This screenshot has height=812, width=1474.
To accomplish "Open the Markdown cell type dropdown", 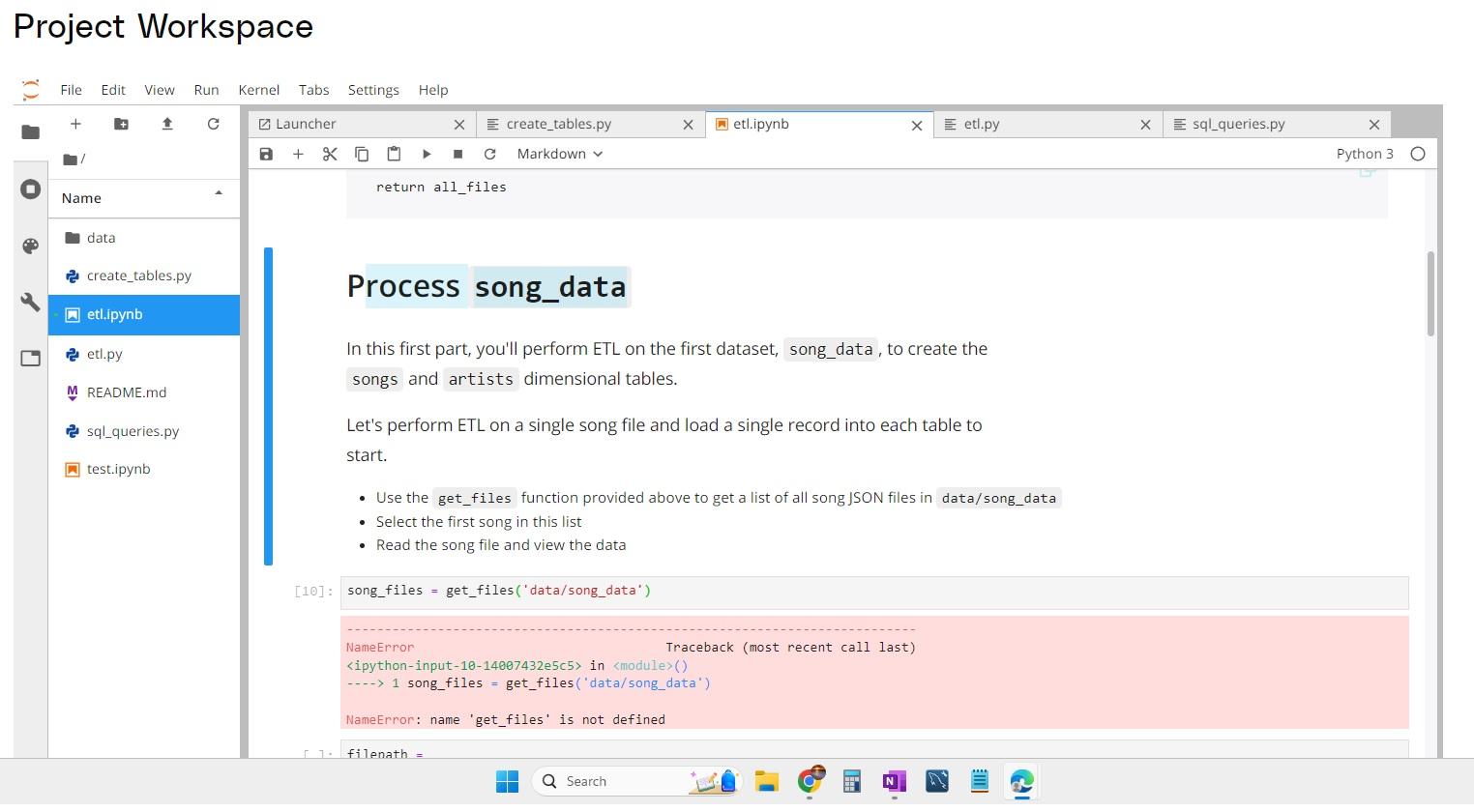I will pyautogui.click(x=559, y=153).
